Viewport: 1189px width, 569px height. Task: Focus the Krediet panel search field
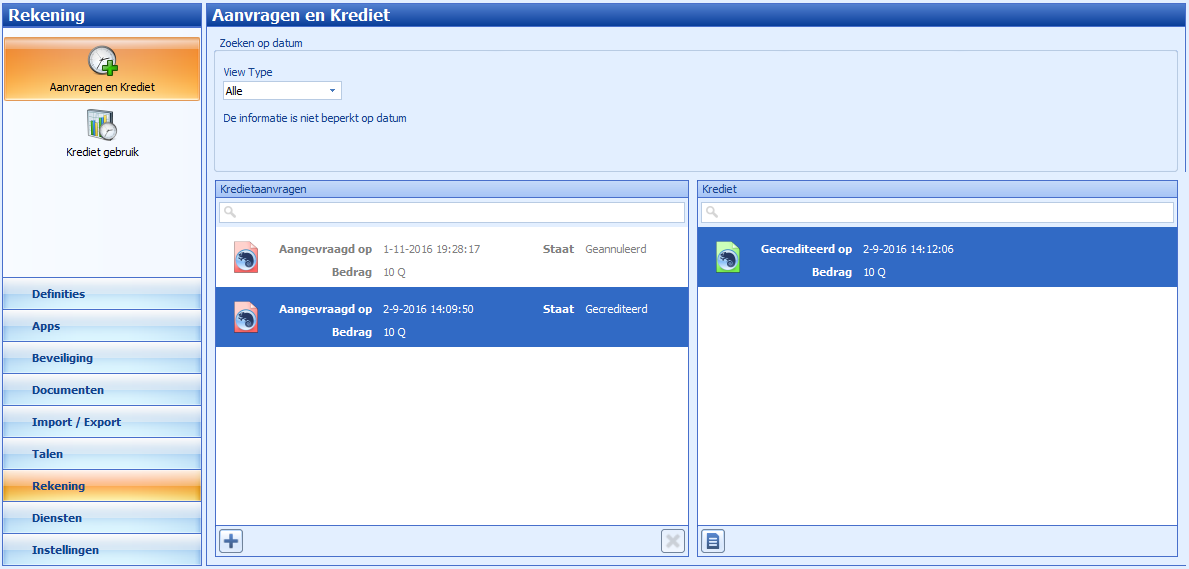937,212
